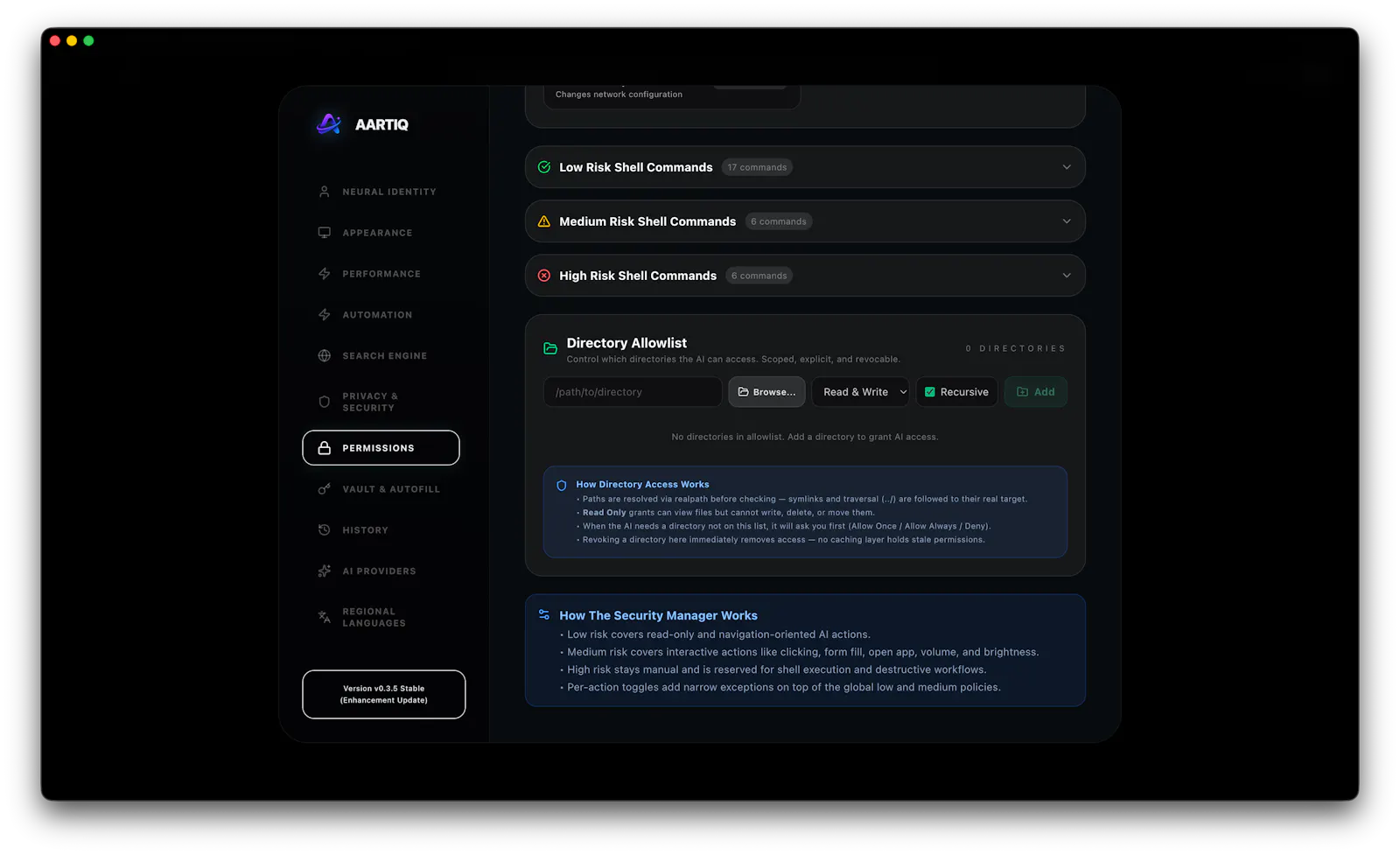The image size is (1400, 855).
Task: Expand Medium Risk Shell Commands chevron
Action: (x=1067, y=221)
